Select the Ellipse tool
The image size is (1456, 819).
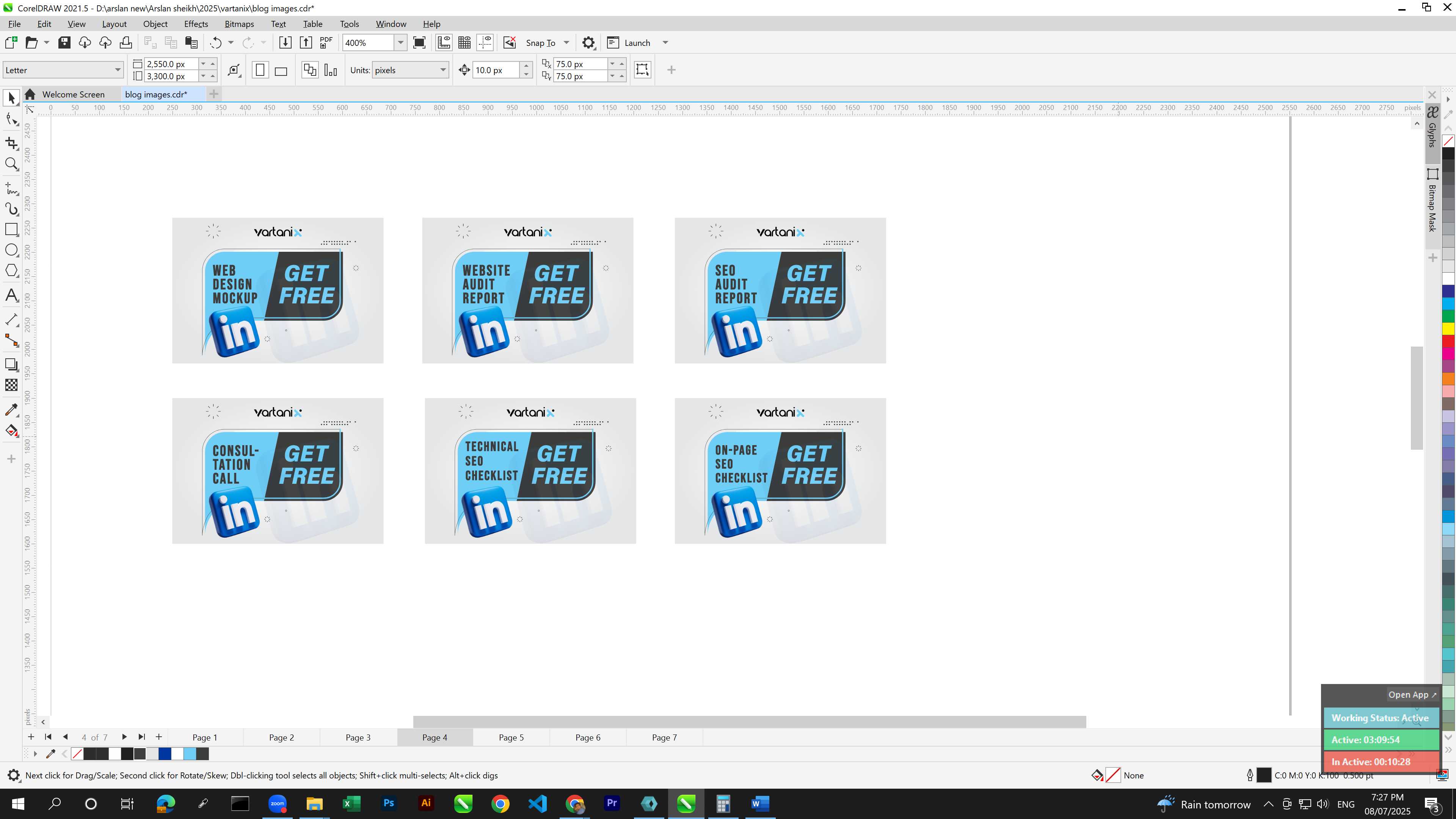pos(11,250)
